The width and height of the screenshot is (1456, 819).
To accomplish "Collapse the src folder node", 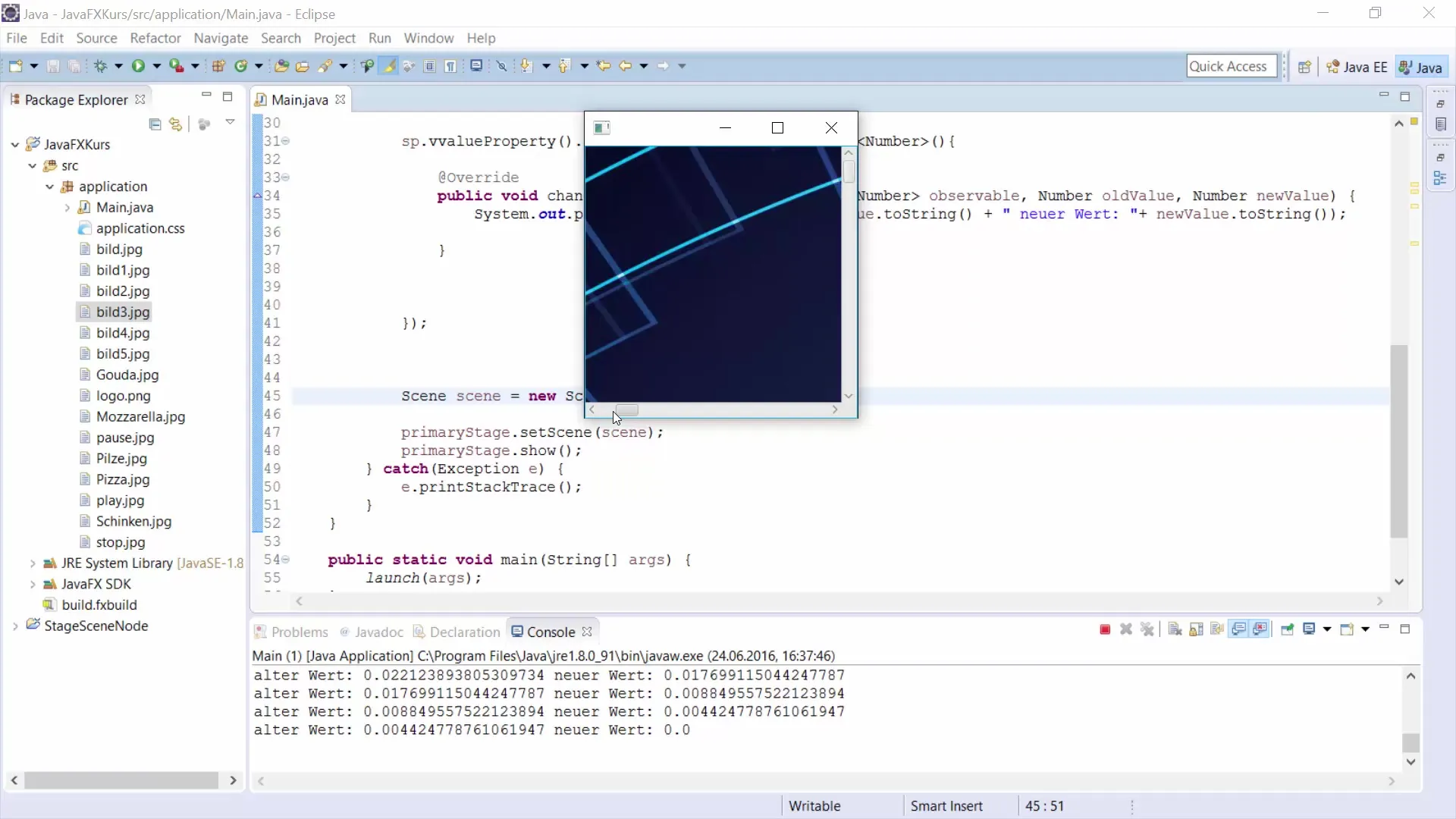I will (33, 165).
